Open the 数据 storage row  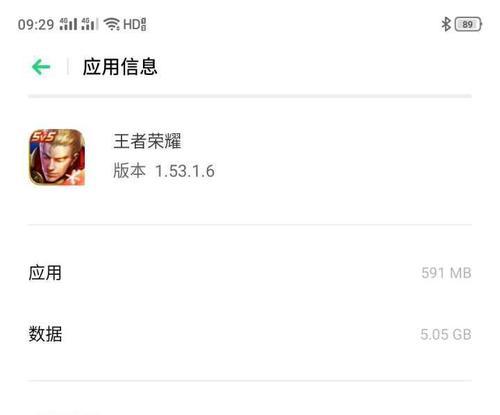pyautogui.click(x=250, y=334)
